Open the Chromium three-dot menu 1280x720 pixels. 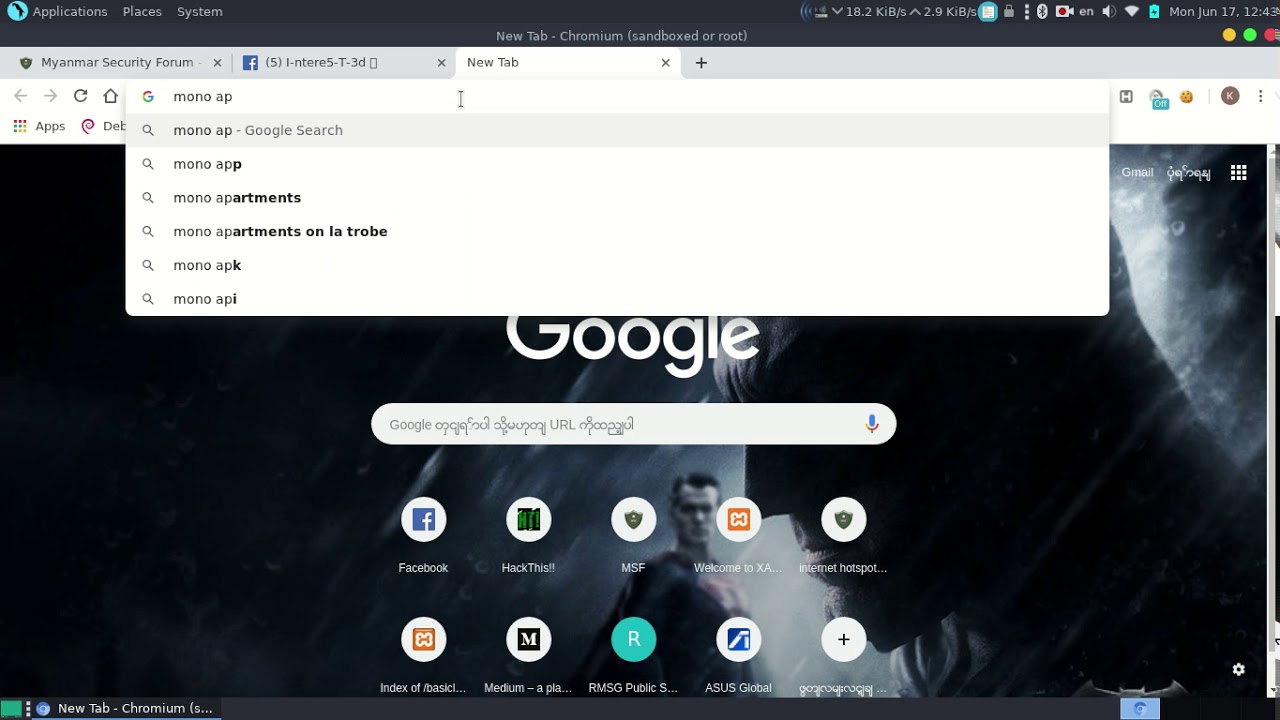[x=1261, y=96]
